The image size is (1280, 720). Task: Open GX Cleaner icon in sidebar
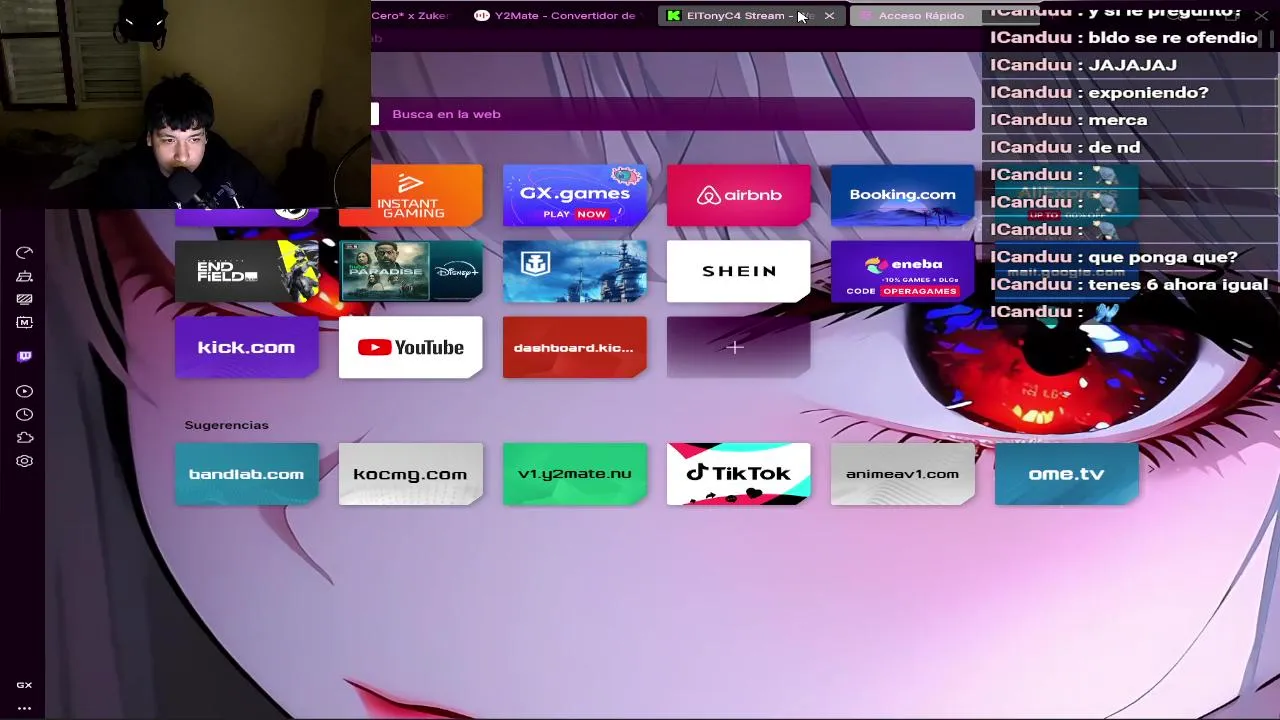click(x=24, y=276)
